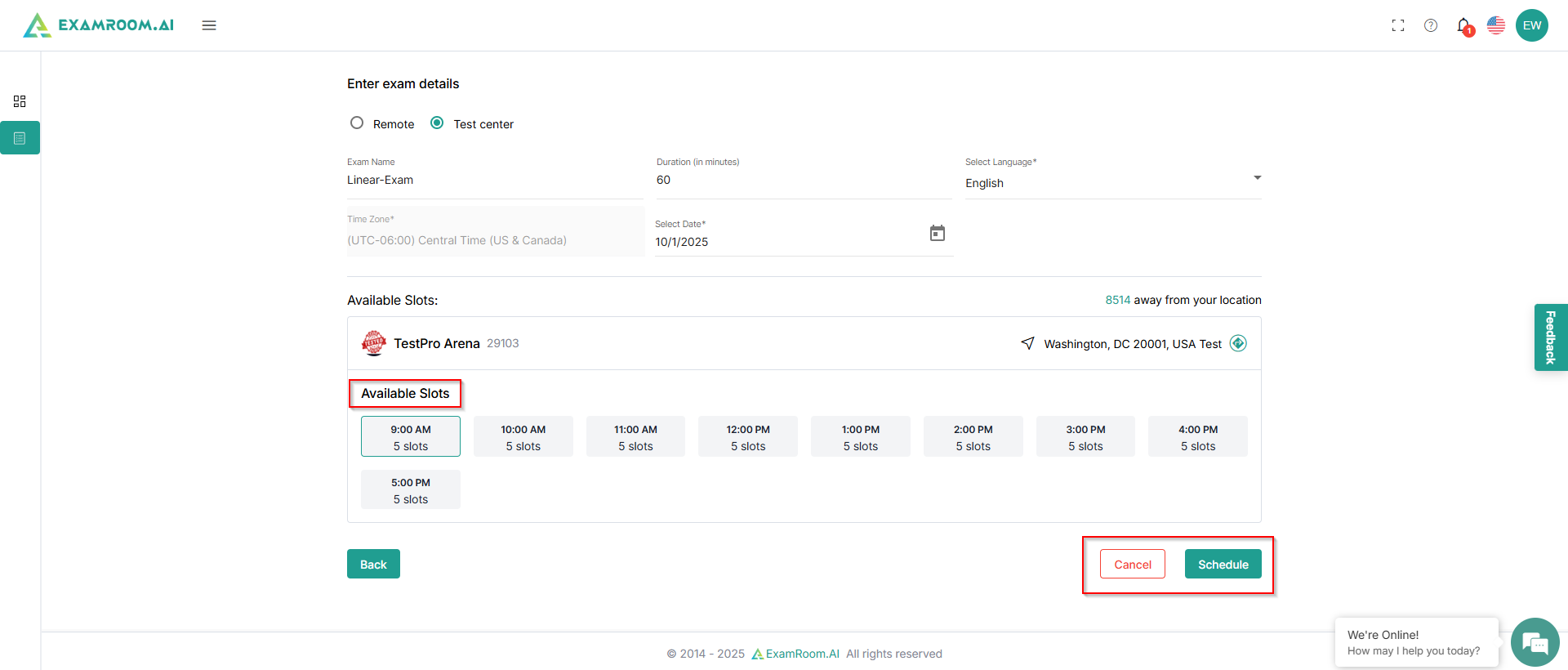Open the dashboard grid icon in sidebar
This screenshot has width=1568, height=670.
[20, 101]
